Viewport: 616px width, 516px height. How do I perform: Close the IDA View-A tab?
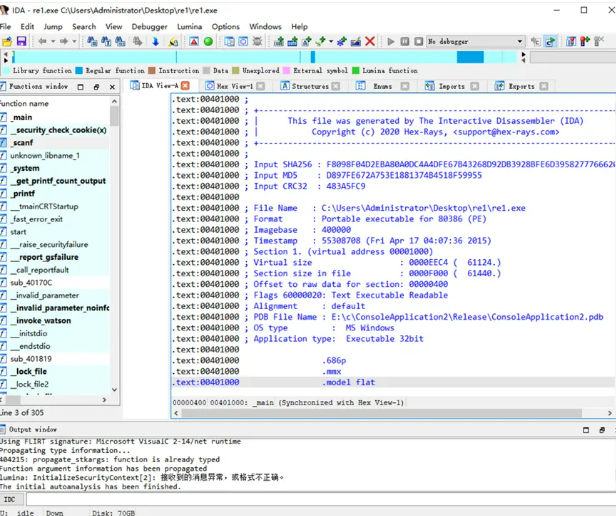tap(185, 85)
